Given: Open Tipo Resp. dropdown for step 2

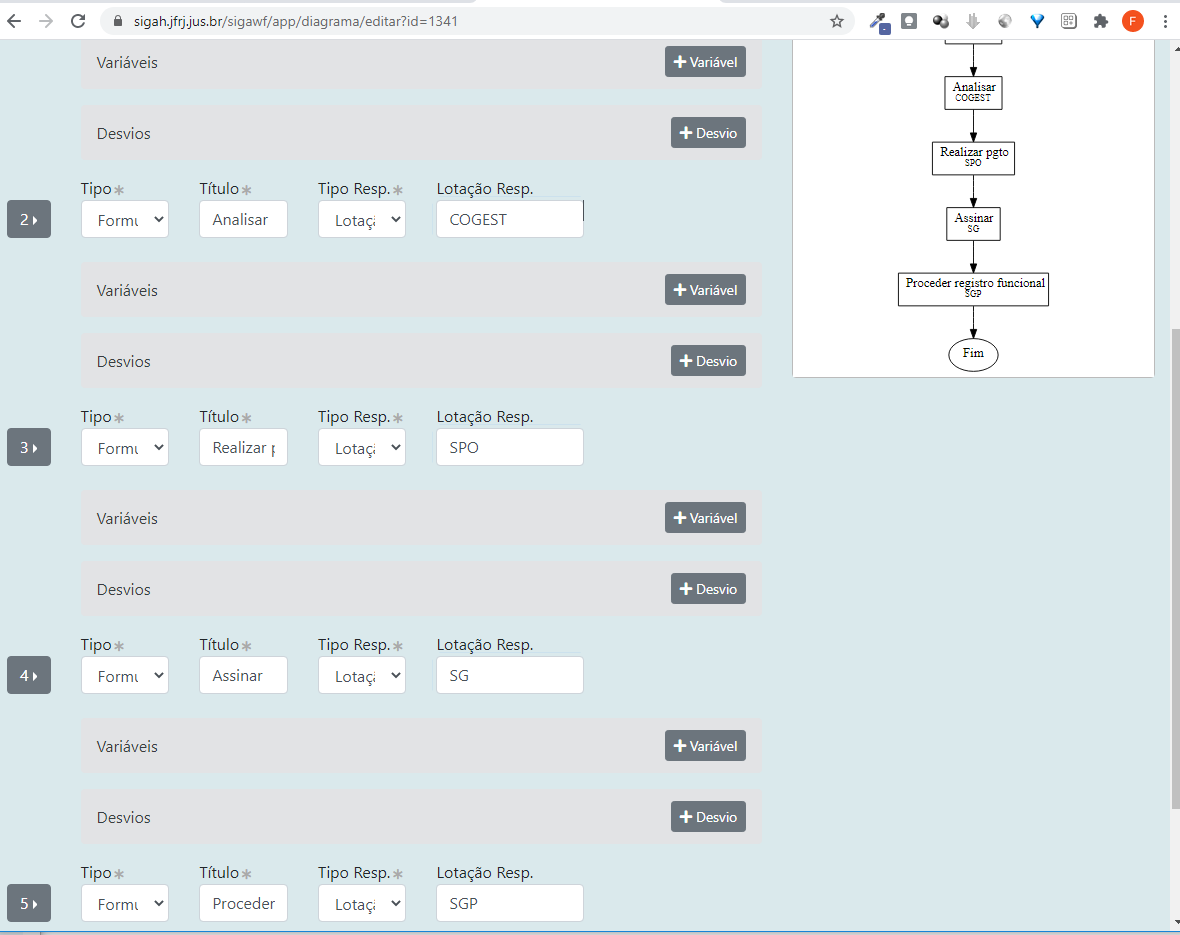Looking at the screenshot, I should [x=362, y=220].
